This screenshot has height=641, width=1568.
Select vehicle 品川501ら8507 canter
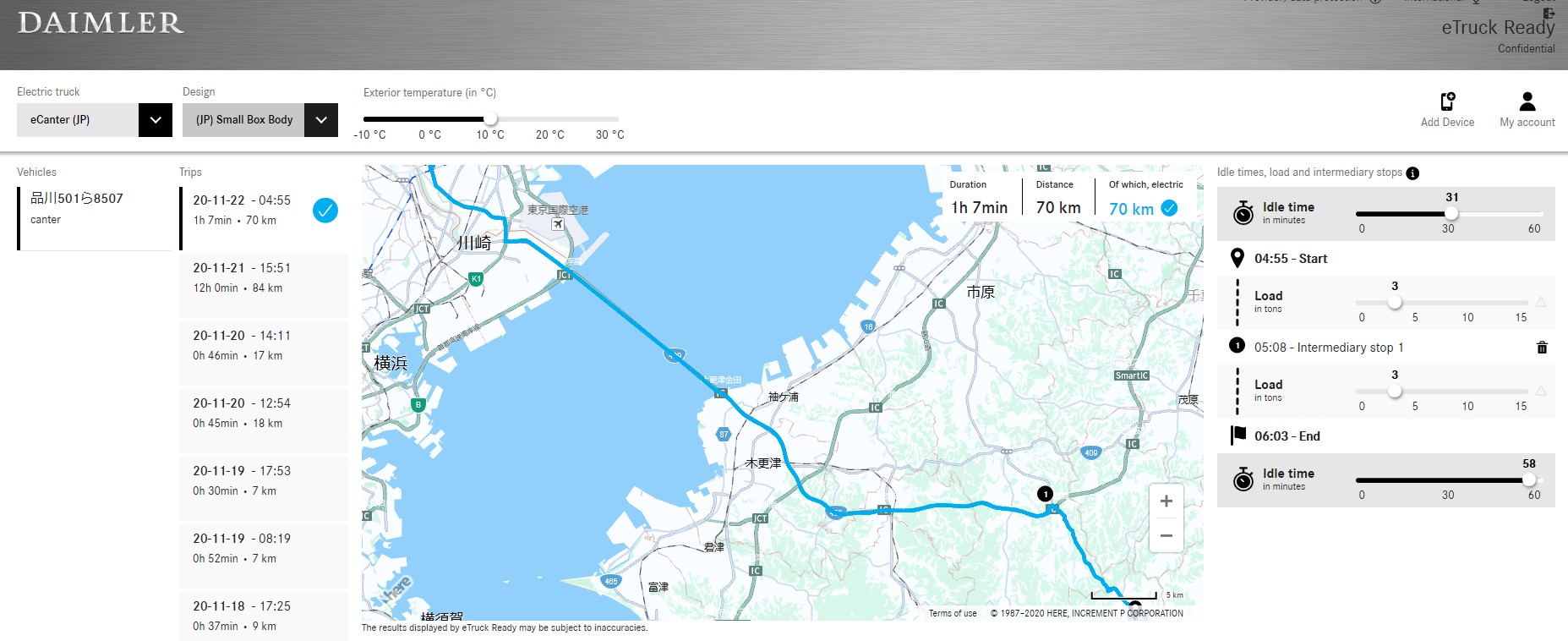[93, 208]
